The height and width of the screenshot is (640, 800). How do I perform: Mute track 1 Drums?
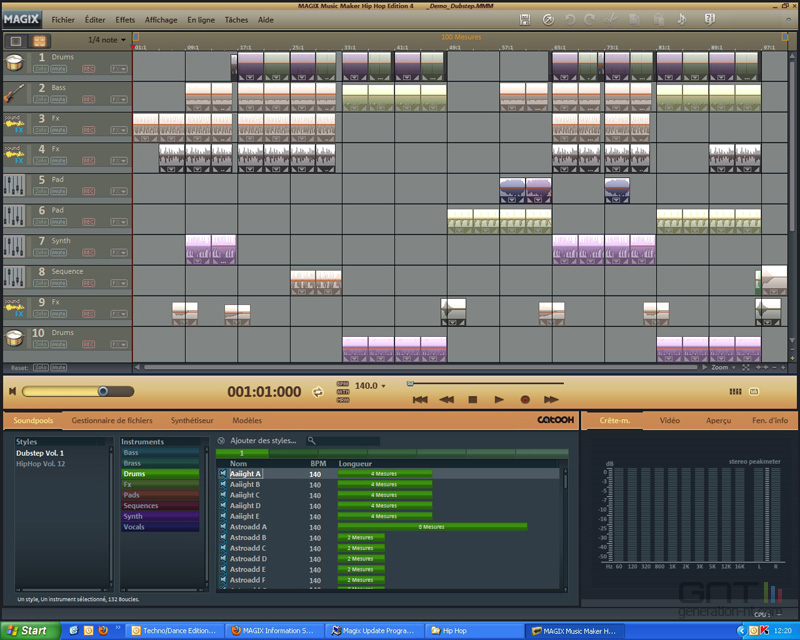(58, 69)
